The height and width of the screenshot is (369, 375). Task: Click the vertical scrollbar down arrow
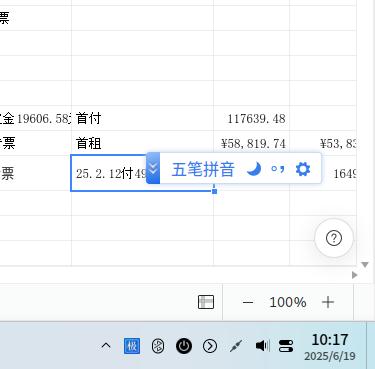pos(365,265)
